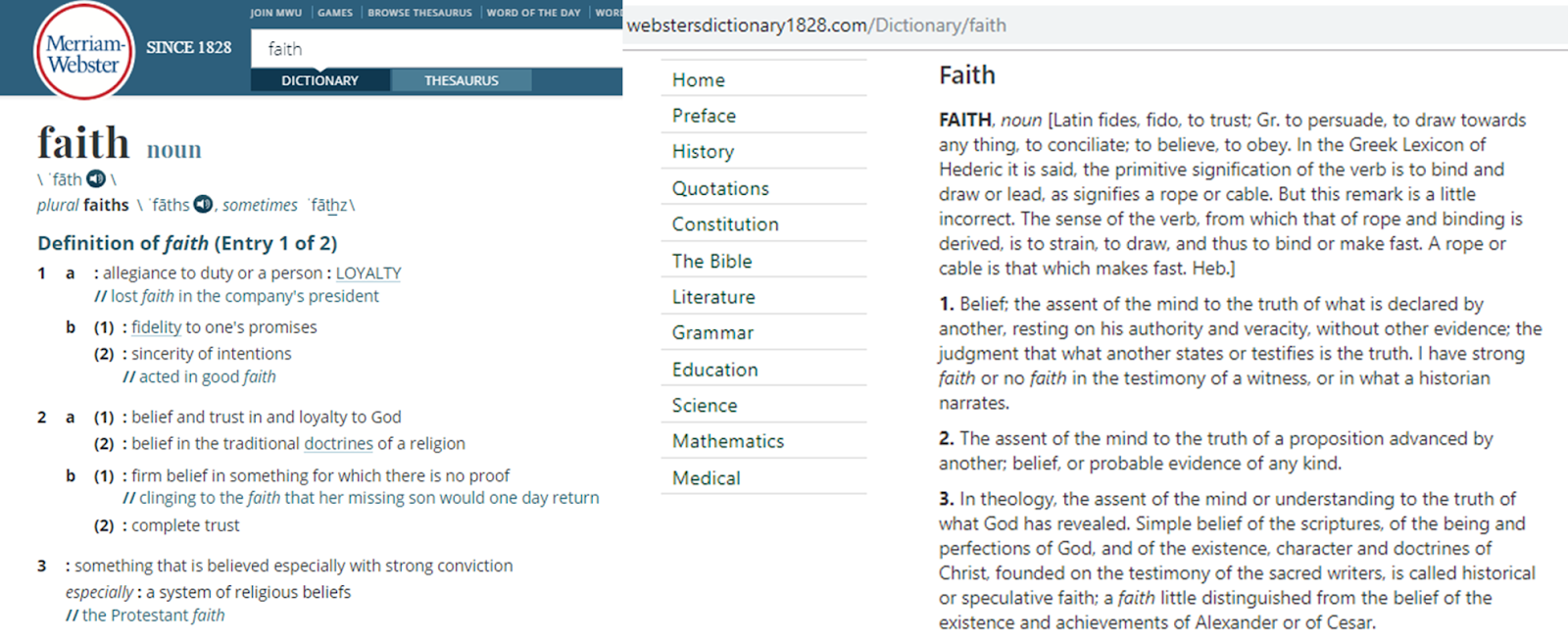The image size is (1568, 642).
Task: Open Join MWU link
Action: pyautogui.click(x=275, y=13)
